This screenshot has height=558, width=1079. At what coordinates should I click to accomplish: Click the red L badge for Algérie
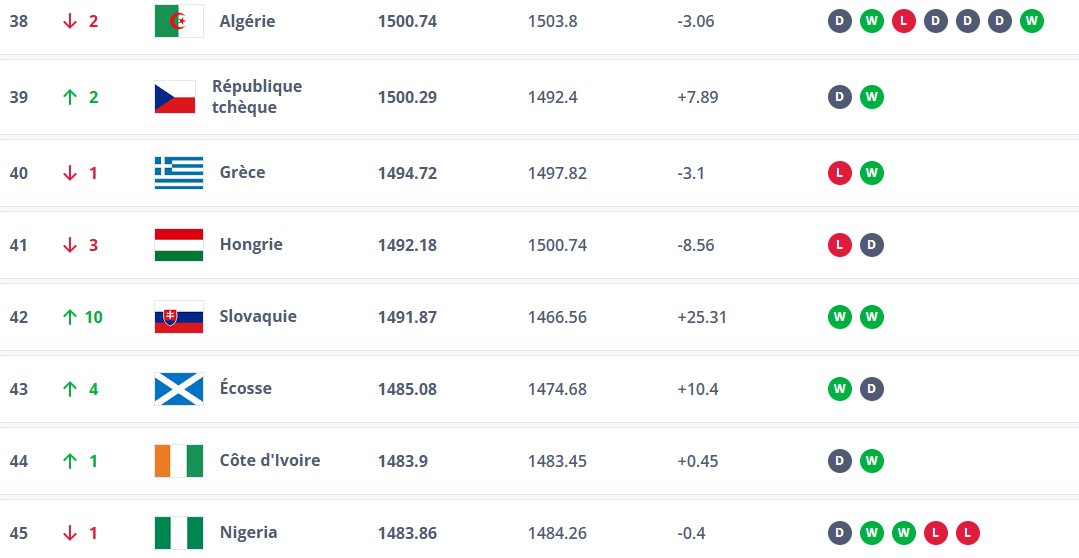[x=904, y=21]
